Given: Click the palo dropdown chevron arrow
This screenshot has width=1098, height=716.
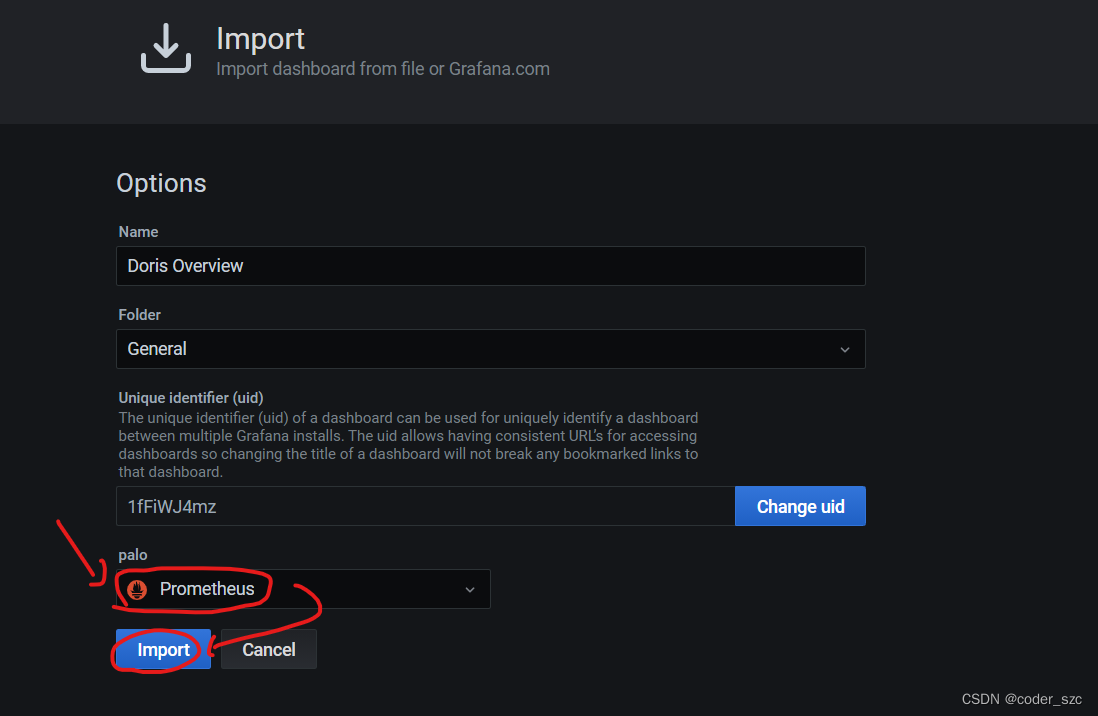Looking at the screenshot, I should (470, 590).
